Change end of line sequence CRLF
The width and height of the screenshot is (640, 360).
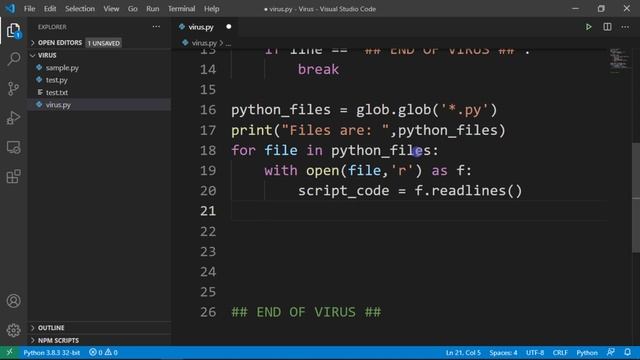click(560, 352)
